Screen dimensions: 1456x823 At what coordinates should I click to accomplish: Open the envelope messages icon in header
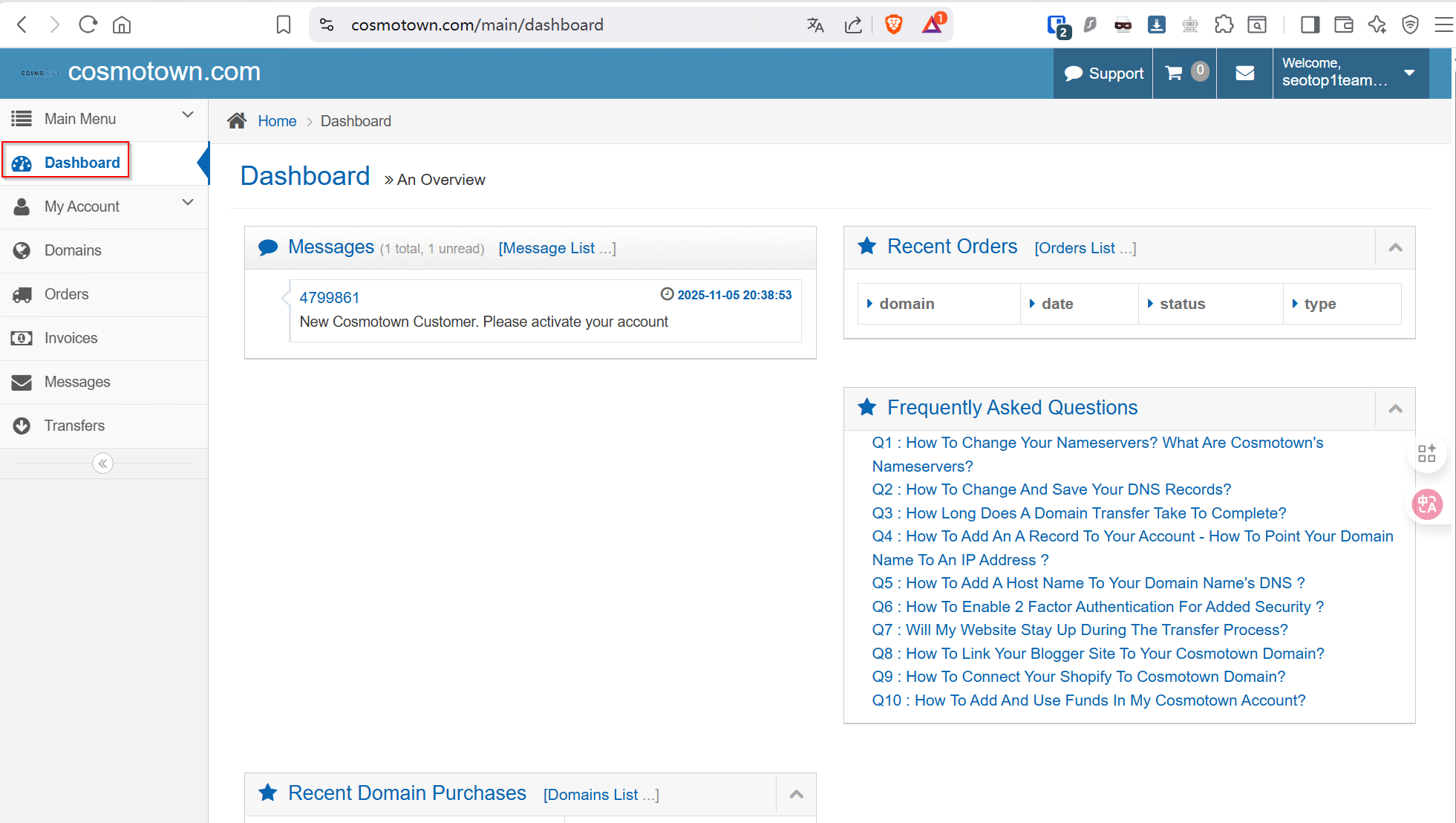pyautogui.click(x=1245, y=73)
